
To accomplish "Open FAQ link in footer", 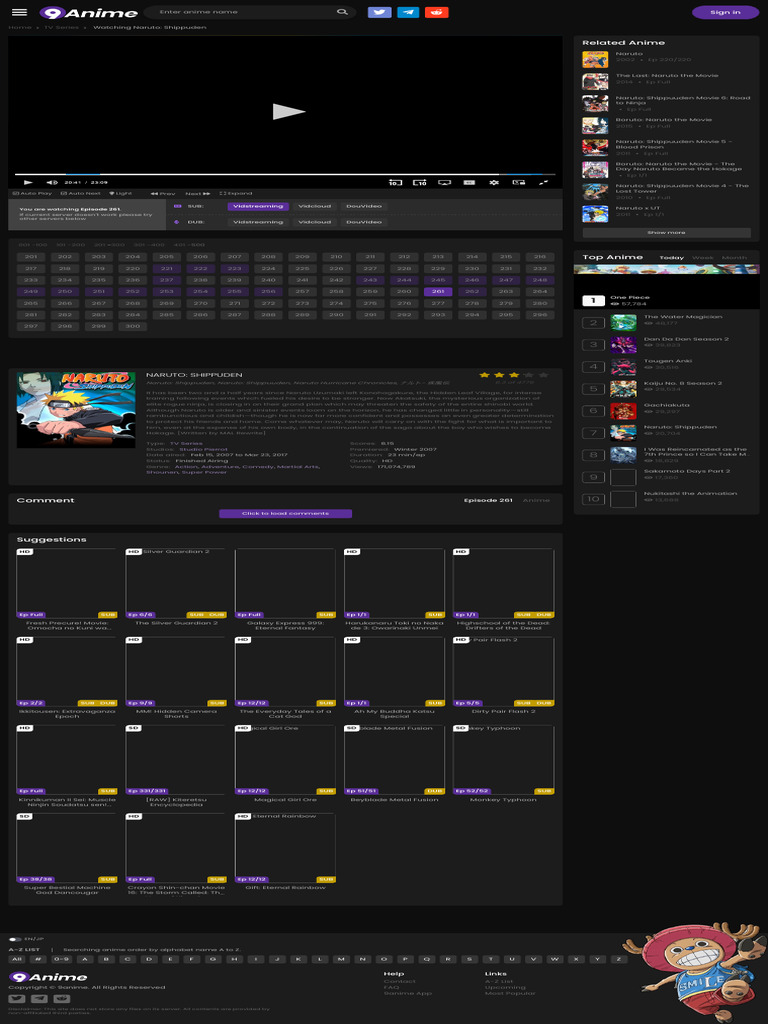I will [391, 987].
